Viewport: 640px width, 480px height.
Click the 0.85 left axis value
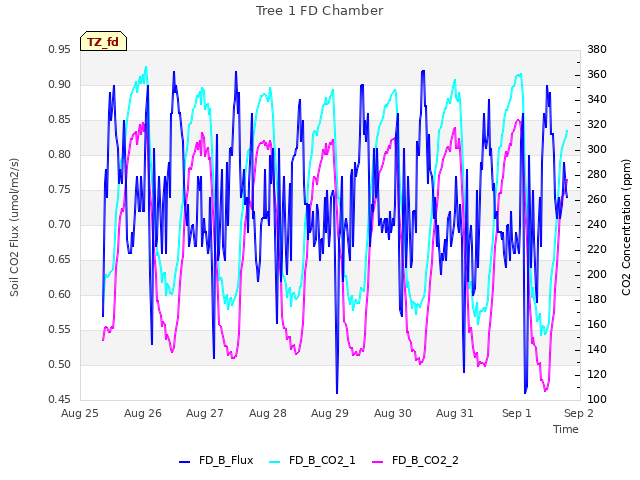(x=60, y=120)
